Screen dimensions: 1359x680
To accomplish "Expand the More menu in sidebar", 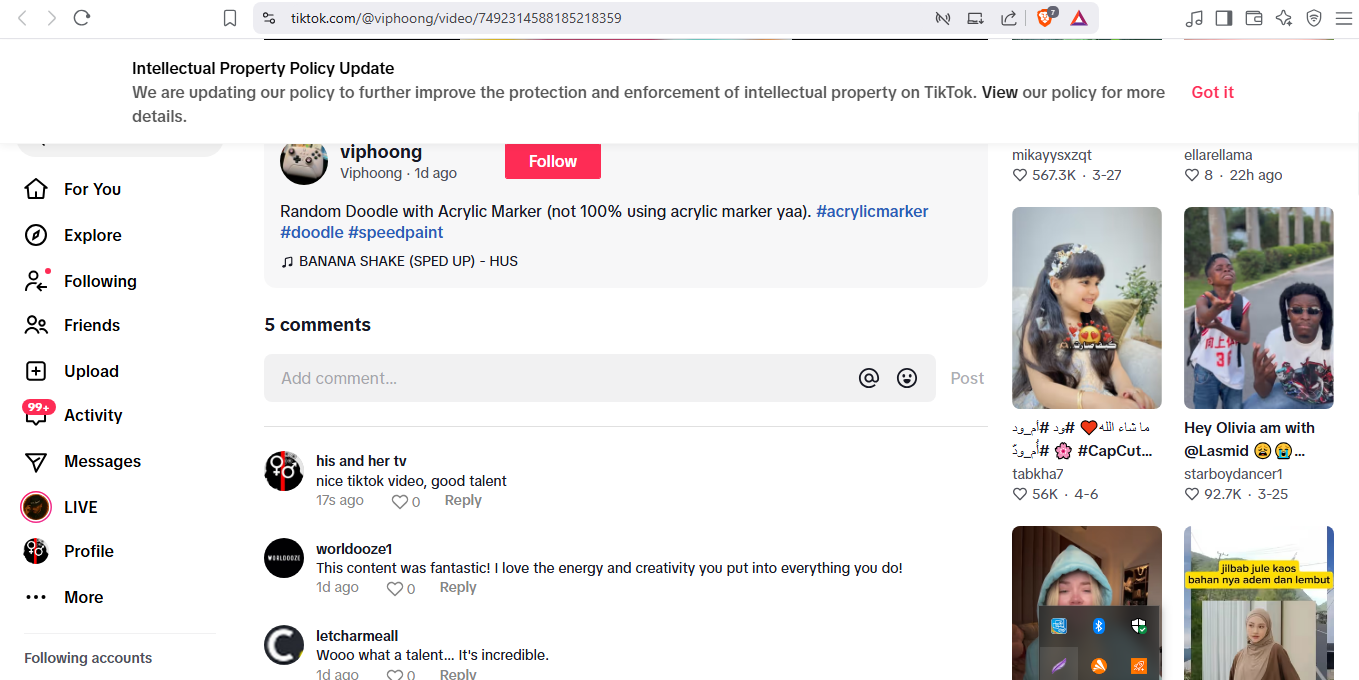I will coord(84,597).
